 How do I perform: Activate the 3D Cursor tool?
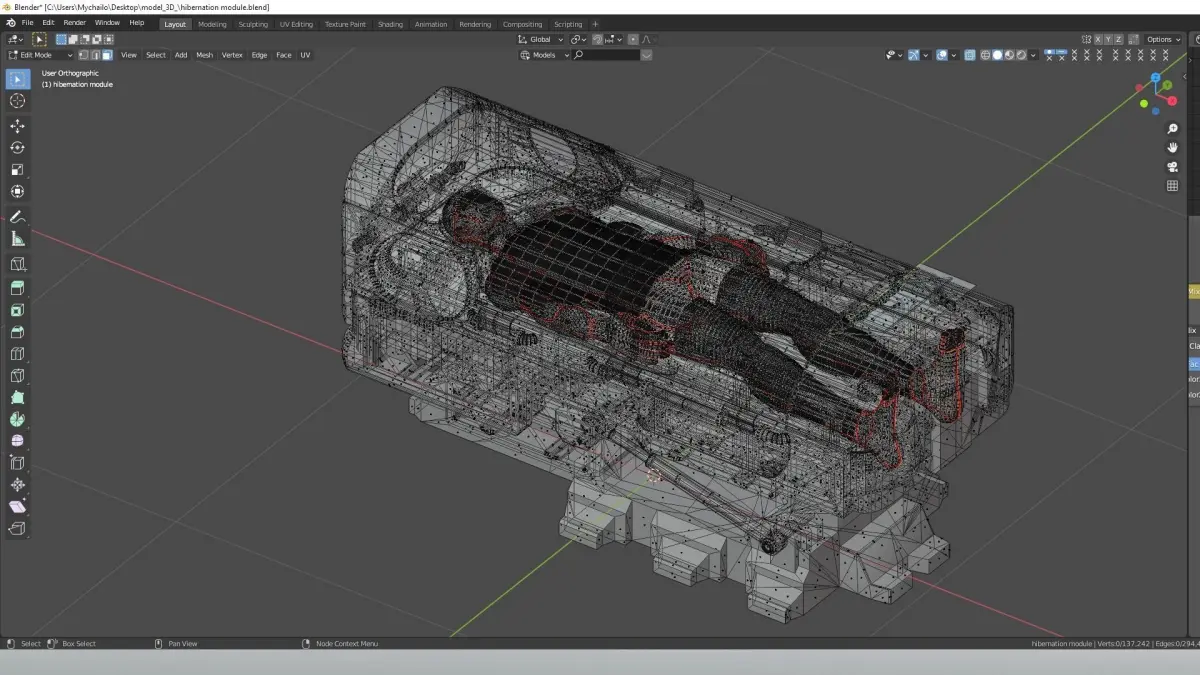pyautogui.click(x=17, y=101)
